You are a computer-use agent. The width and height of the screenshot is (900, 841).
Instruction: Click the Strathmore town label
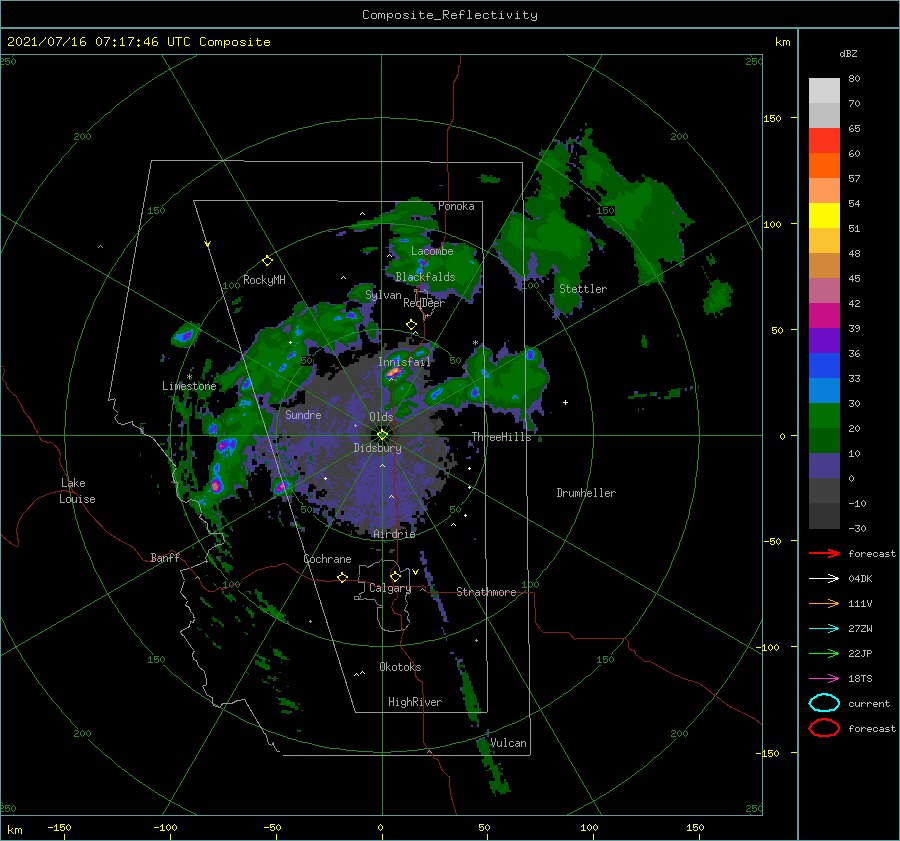coord(486,592)
